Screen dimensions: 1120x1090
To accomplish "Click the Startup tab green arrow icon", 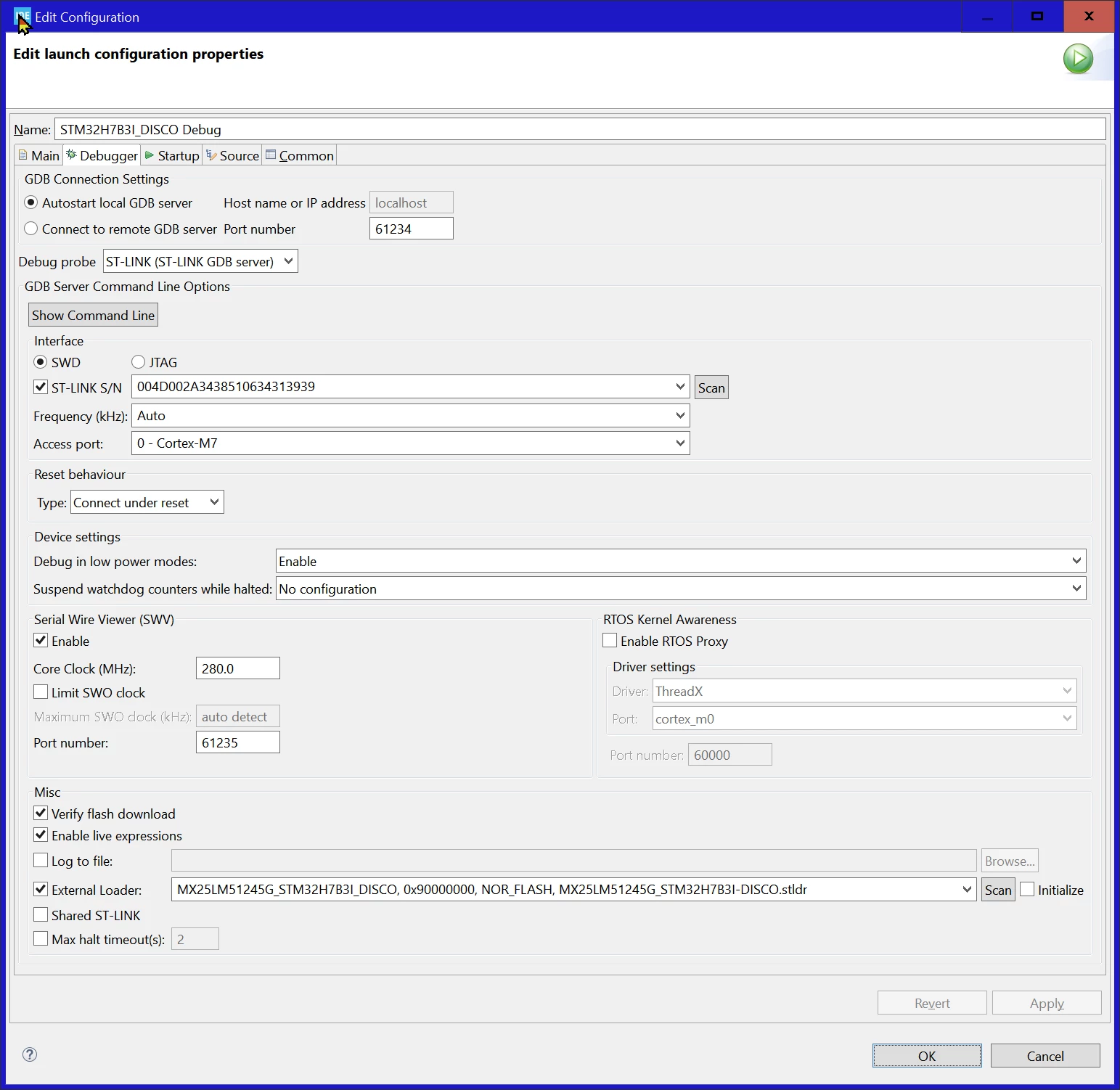I will point(150,155).
